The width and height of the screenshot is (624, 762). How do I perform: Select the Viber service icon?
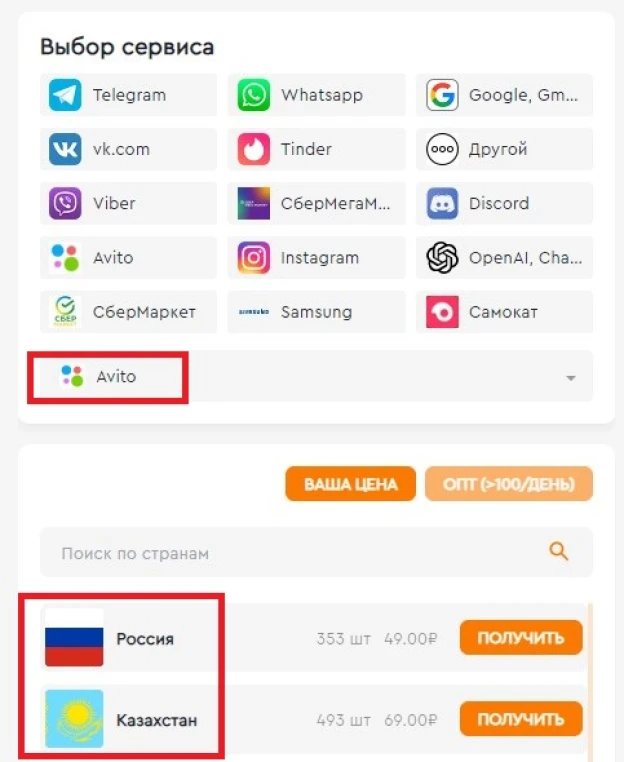pyautogui.click(x=65, y=203)
